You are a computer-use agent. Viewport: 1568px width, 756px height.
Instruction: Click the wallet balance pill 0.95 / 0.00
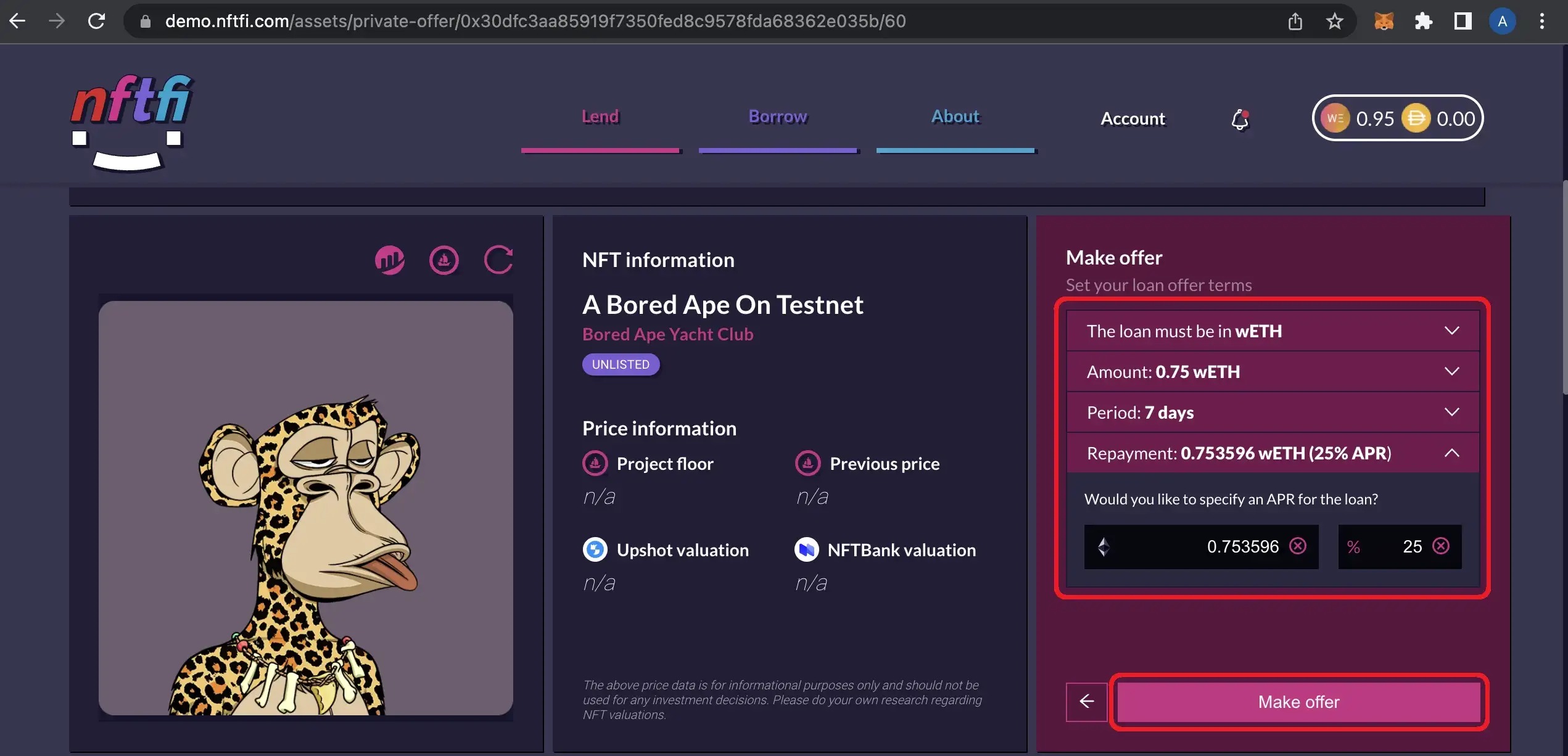point(1398,118)
